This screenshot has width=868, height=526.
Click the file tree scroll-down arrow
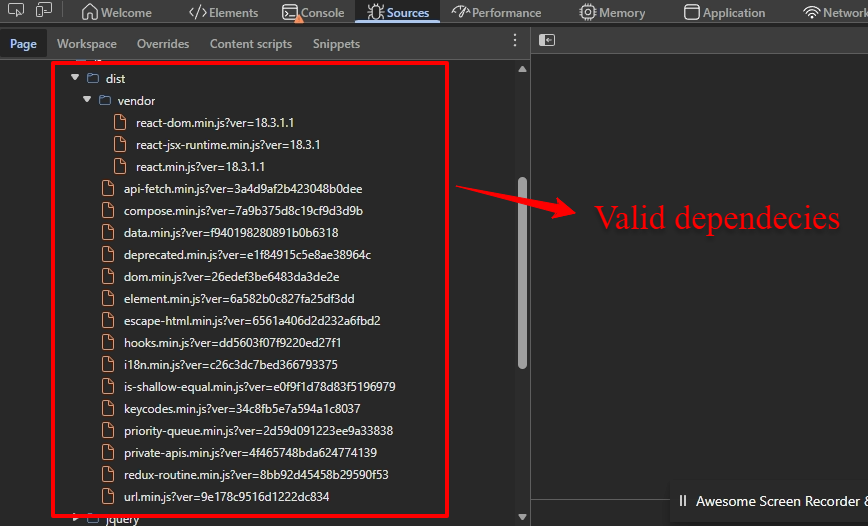522,517
